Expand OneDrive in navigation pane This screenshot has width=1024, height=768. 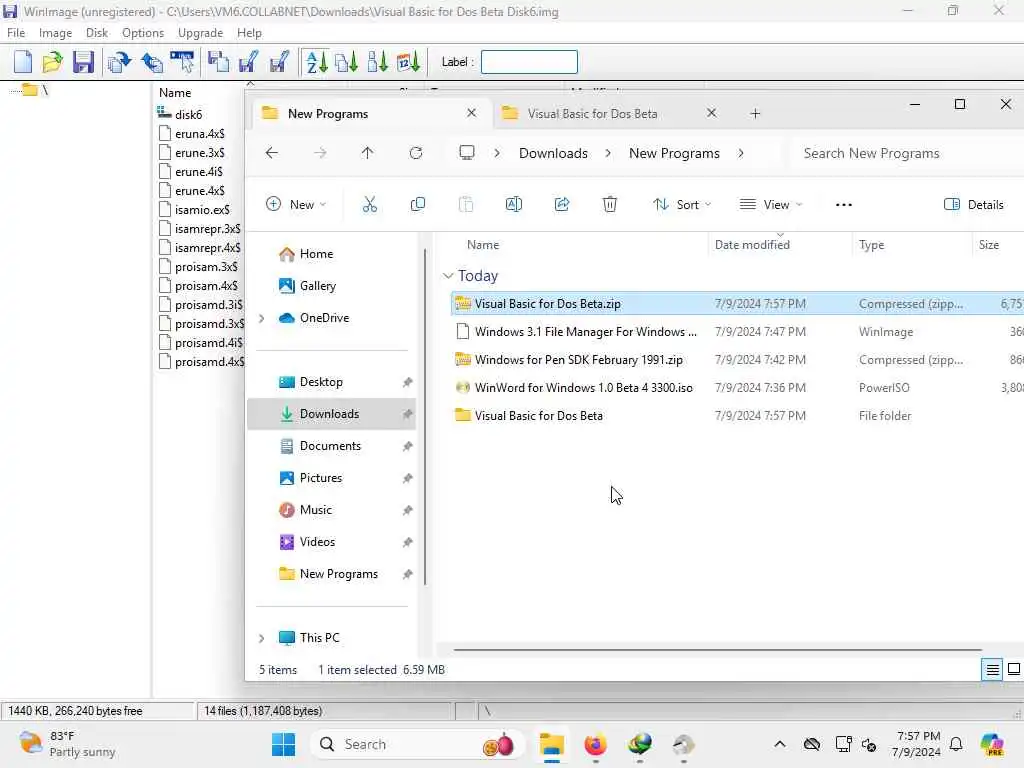pos(261,318)
